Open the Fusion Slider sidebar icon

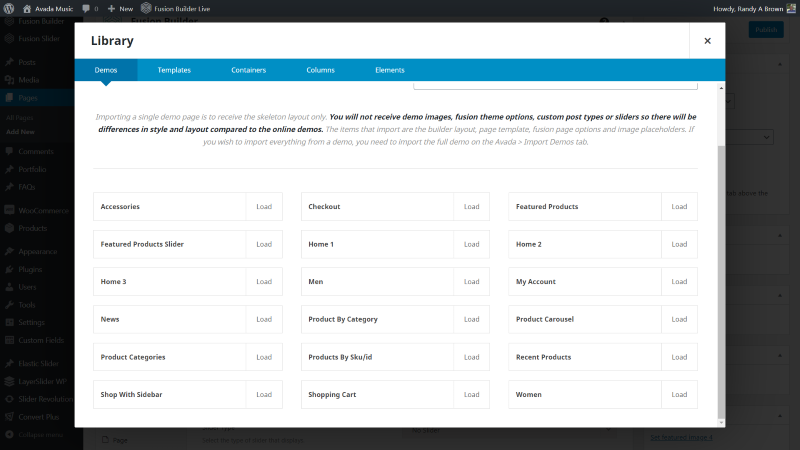click(9, 39)
